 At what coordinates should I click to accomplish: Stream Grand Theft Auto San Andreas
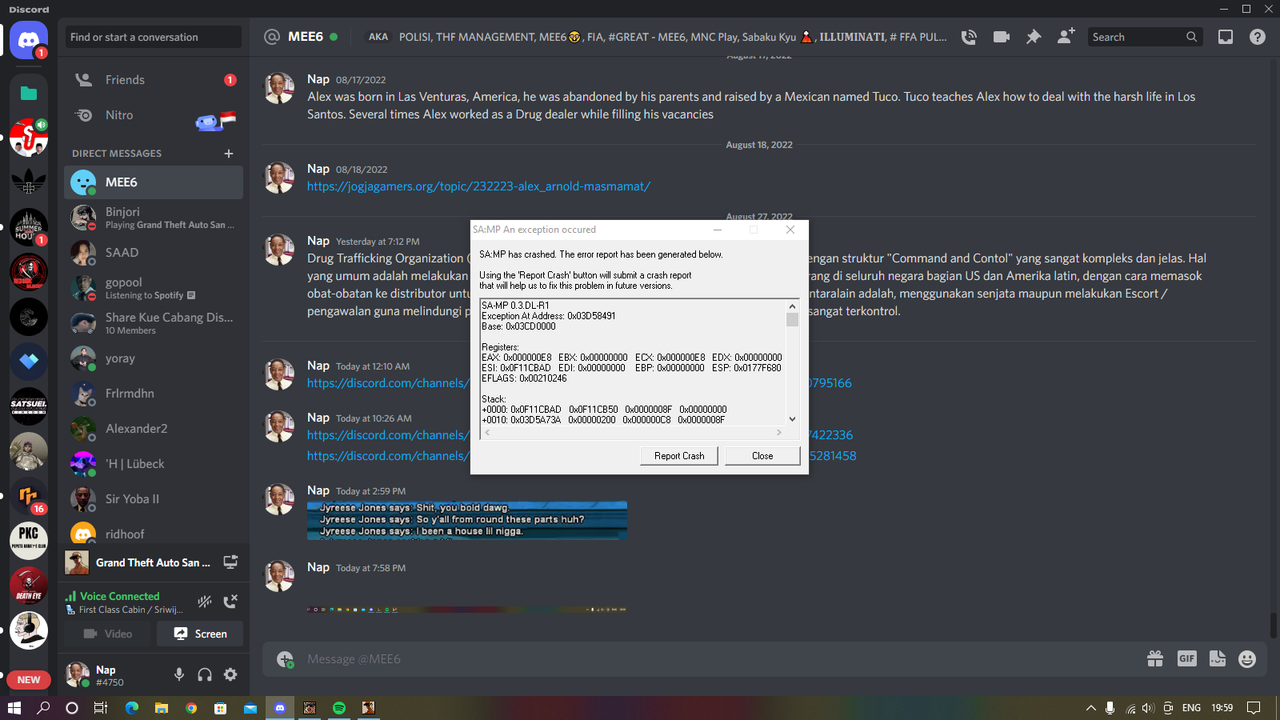point(230,562)
